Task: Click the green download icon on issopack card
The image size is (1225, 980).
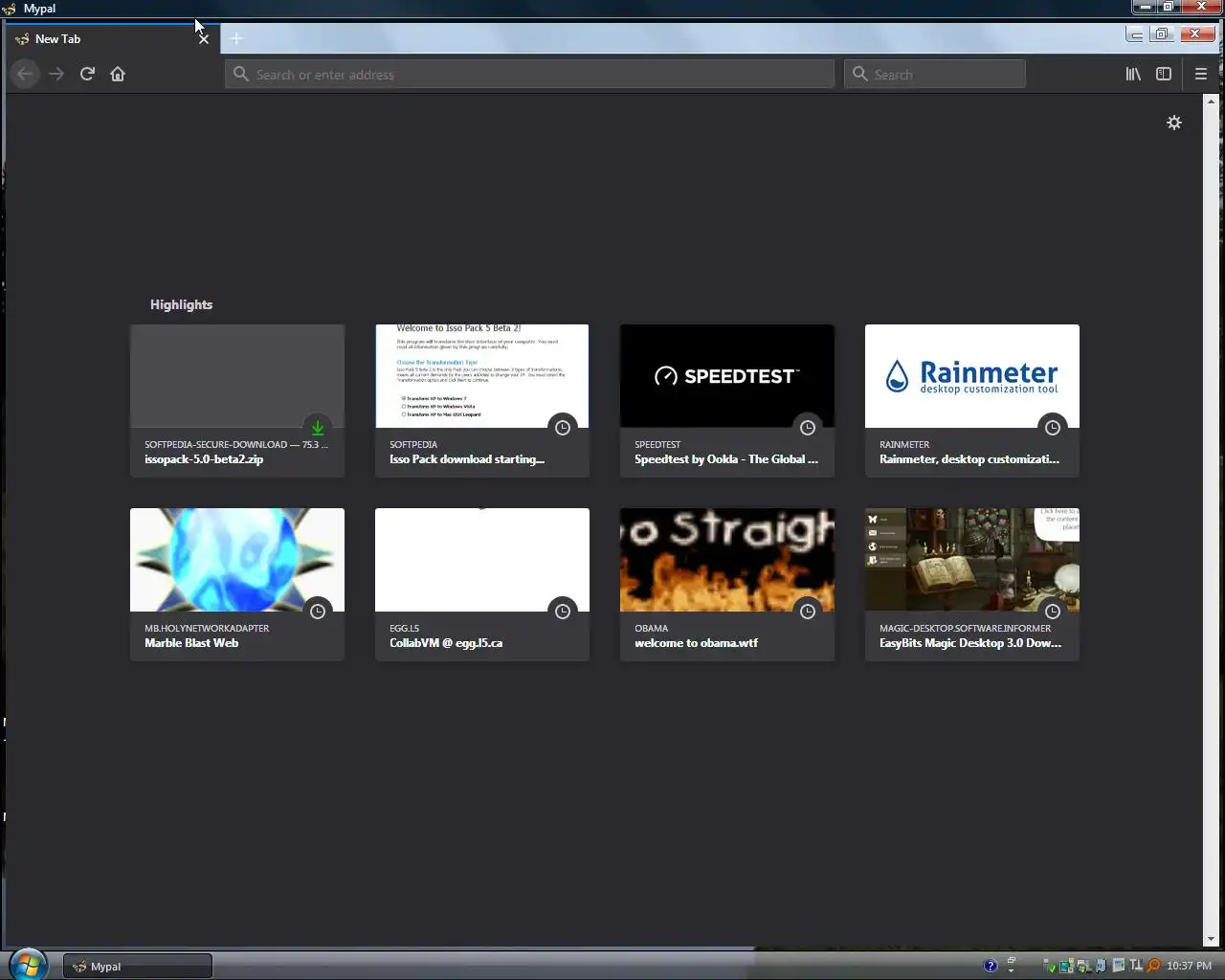Action: point(318,428)
